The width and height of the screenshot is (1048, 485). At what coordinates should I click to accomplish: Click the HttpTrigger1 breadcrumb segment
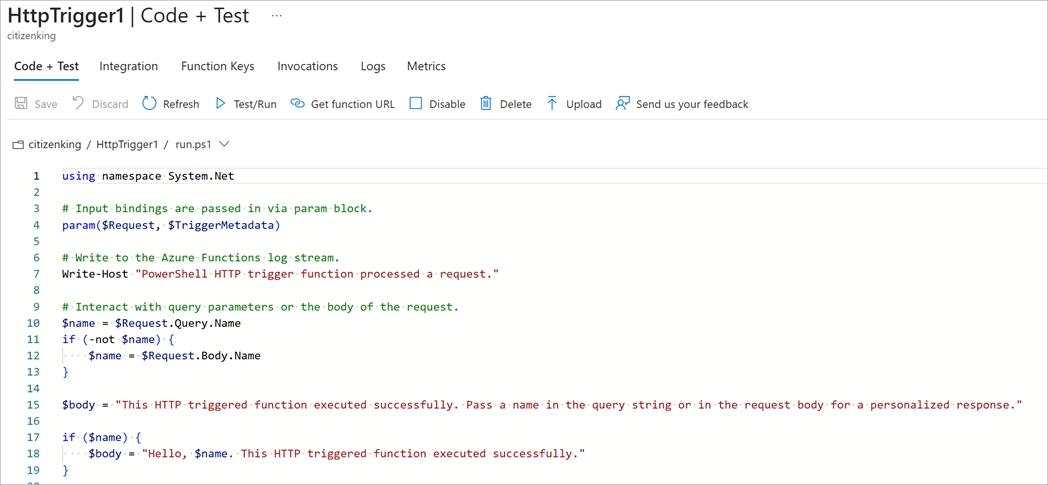(127, 144)
